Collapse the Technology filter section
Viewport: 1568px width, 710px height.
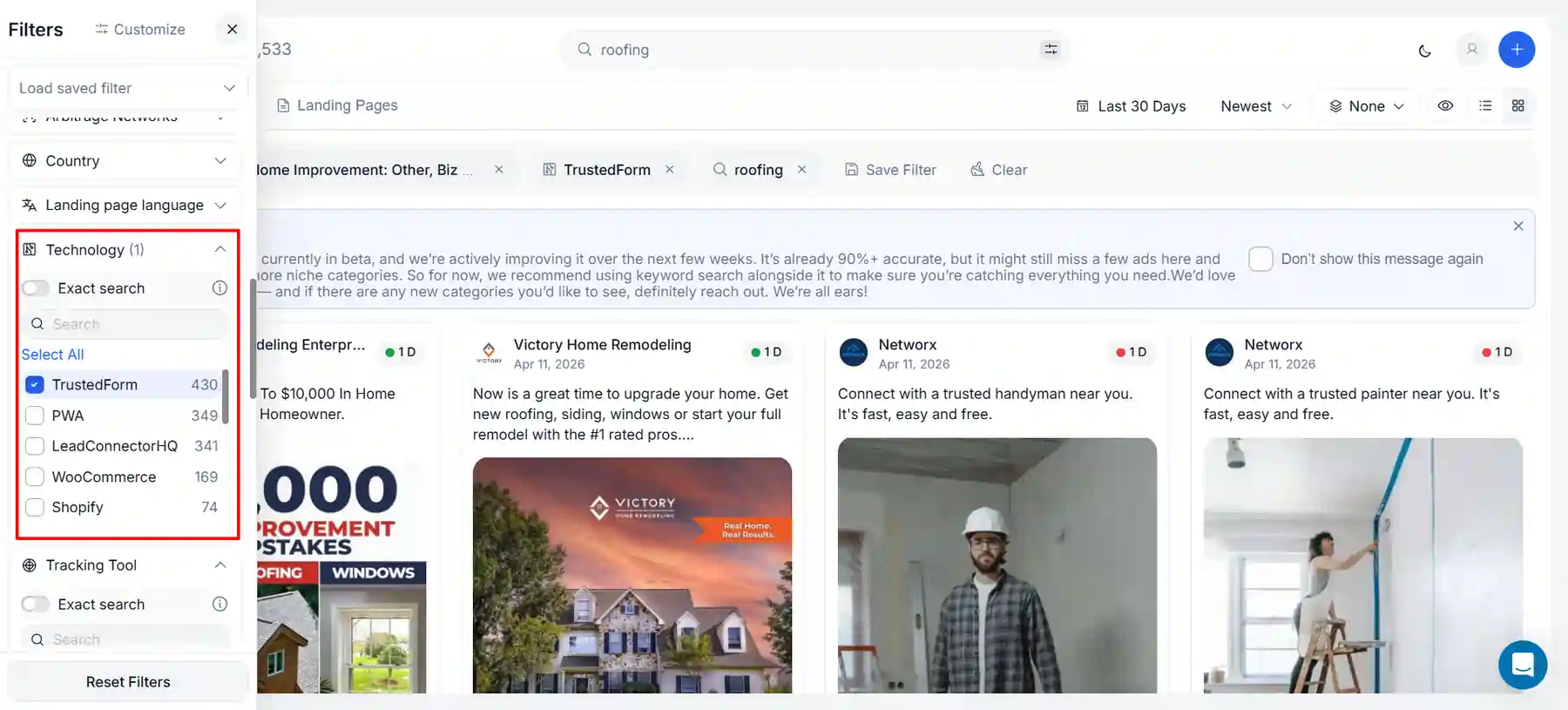pyautogui.click(x=220, y=250)
